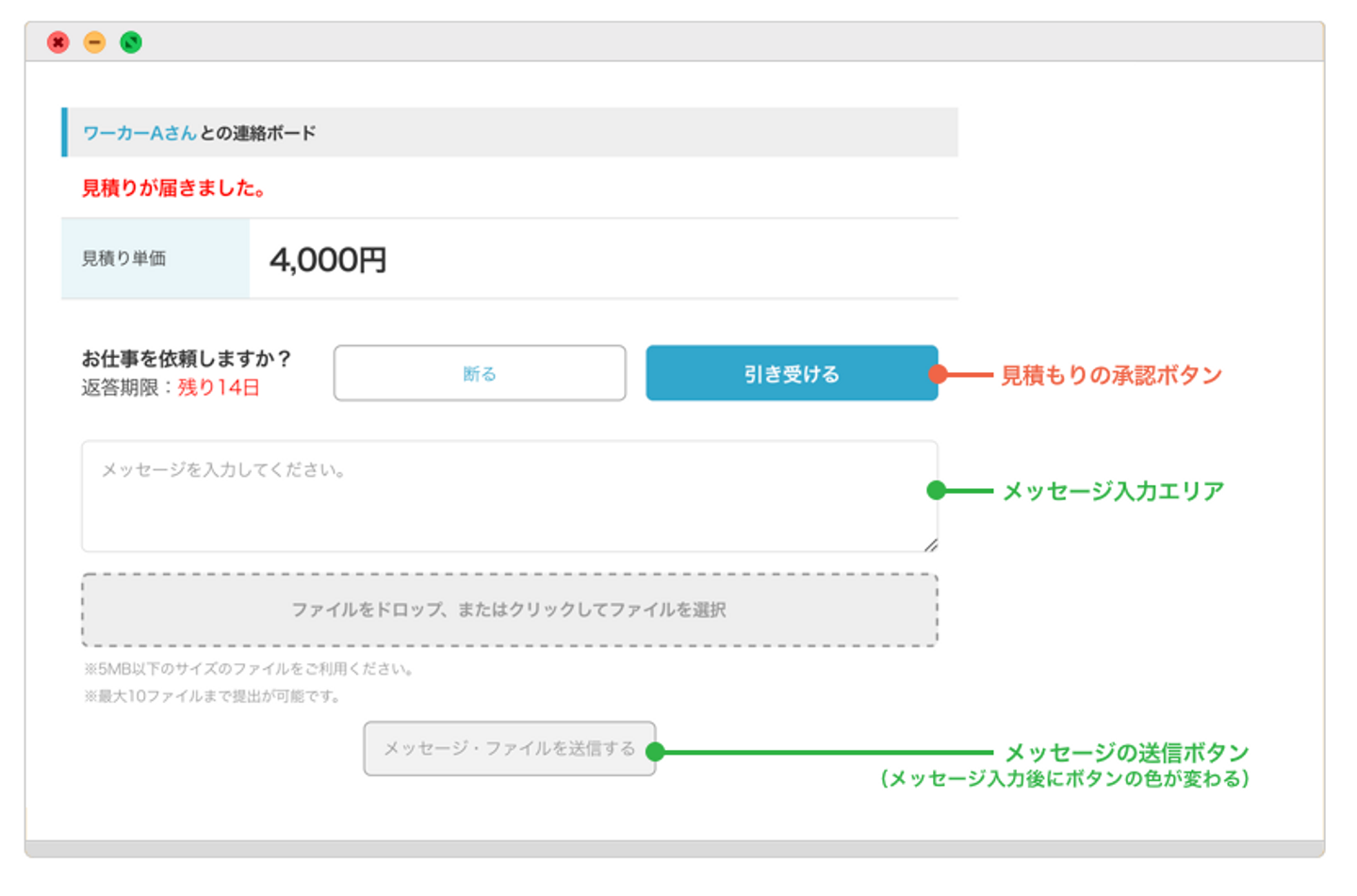Decline the estimate with the 断る button
Image resolution: width=1357 pixels, height=896 pixels.
point(479,374)
